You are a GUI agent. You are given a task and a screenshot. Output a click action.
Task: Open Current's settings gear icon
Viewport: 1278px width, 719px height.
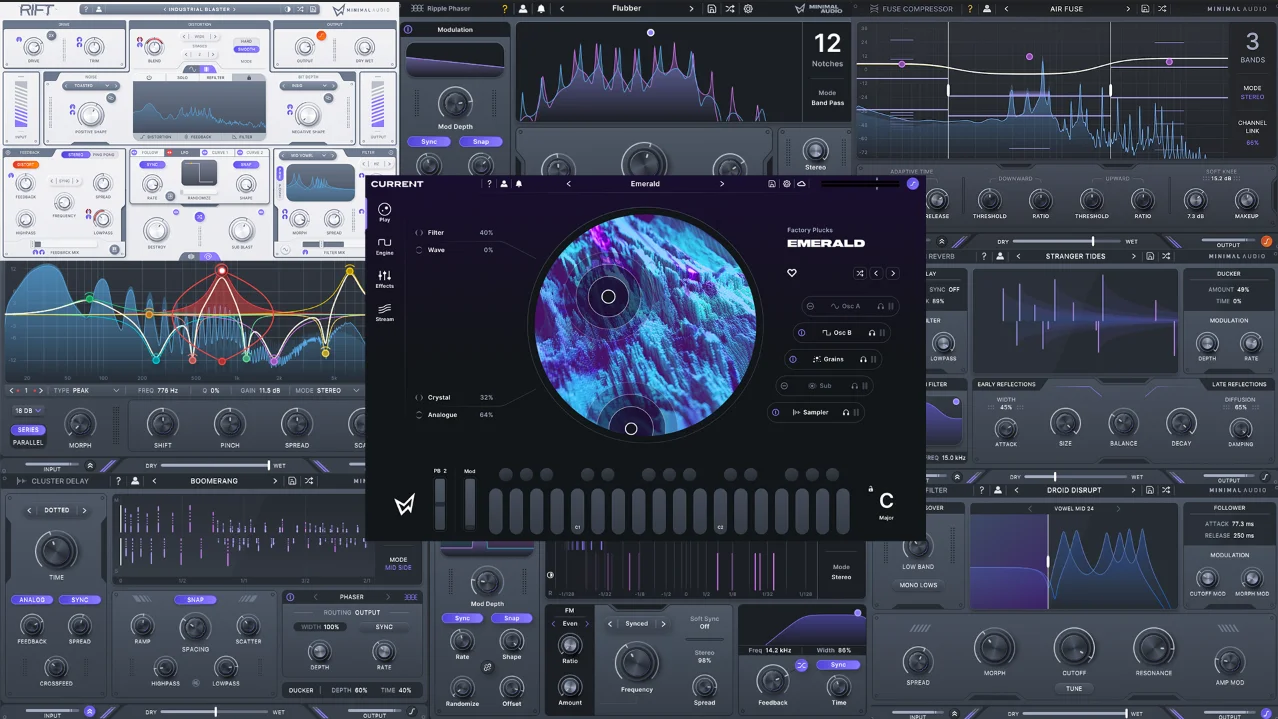pos(787,184)
